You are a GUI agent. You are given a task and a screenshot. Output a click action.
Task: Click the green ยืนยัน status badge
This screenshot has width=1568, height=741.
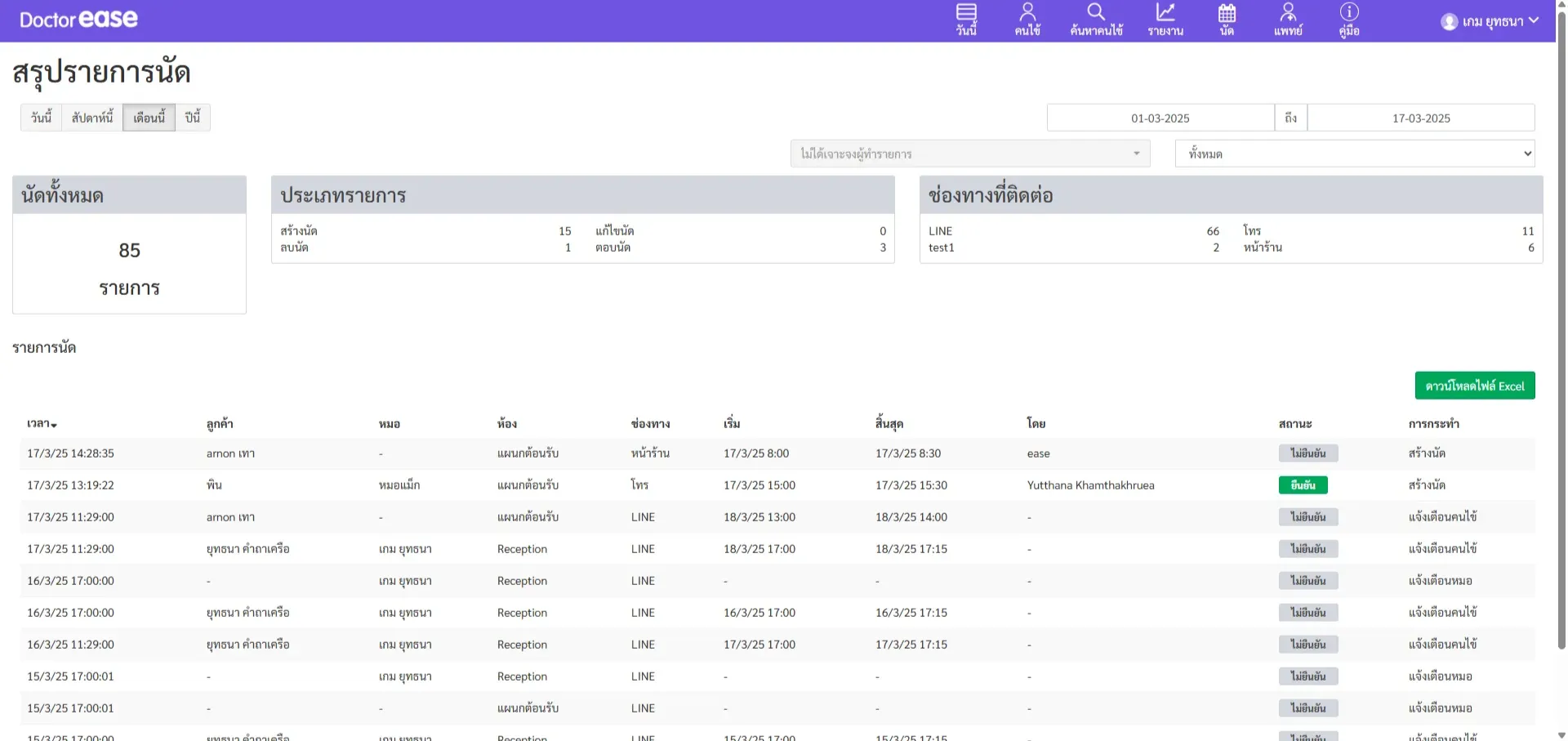(1303, 485)
